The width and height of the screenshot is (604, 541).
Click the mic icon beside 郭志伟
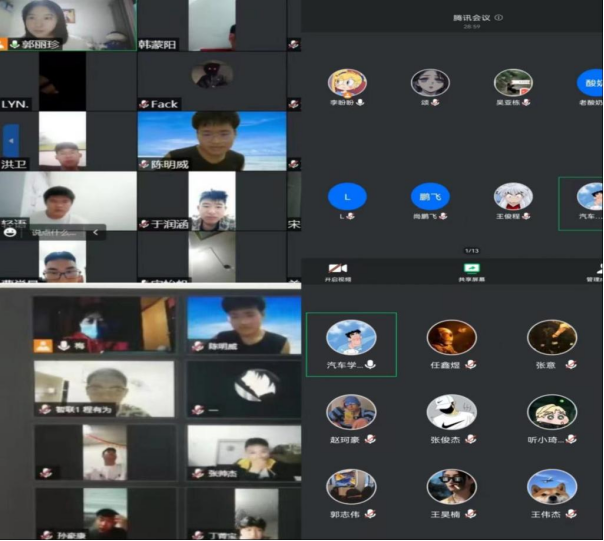370,514
